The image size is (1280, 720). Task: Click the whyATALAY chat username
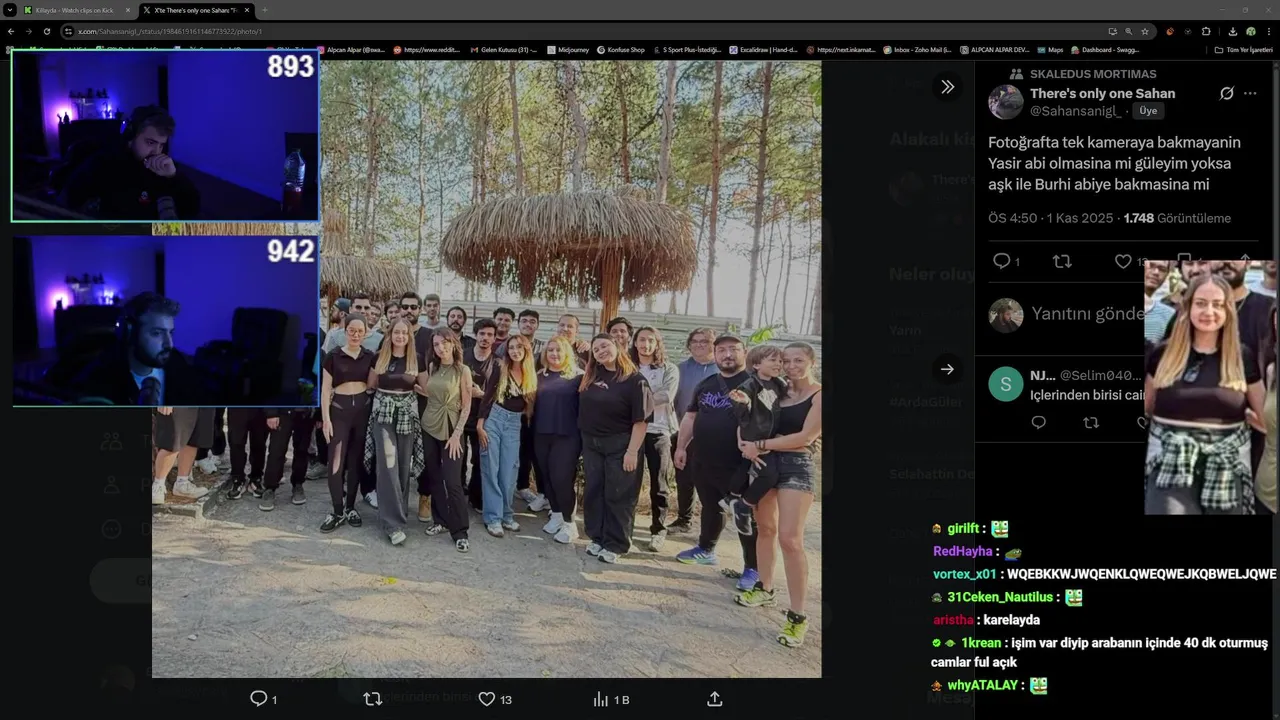[983, 685]
